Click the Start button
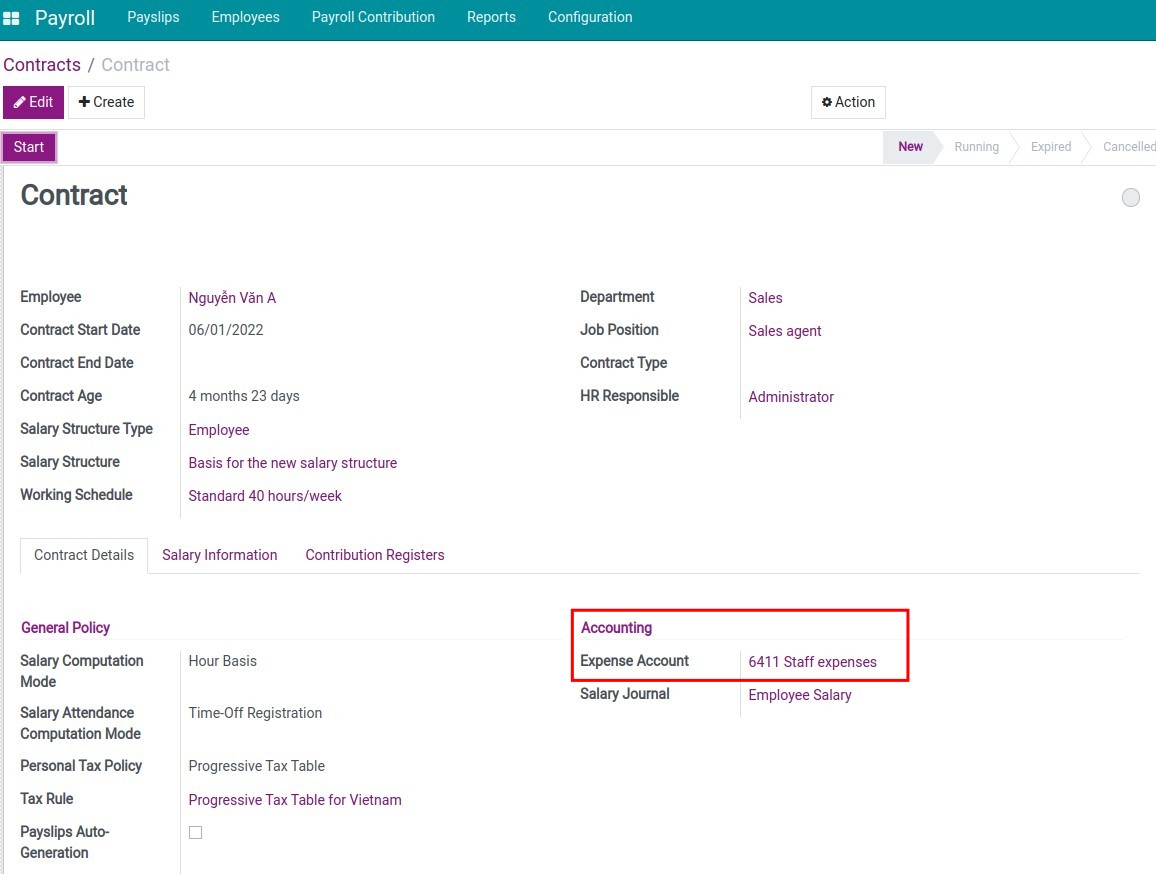 tap(27, 147)
